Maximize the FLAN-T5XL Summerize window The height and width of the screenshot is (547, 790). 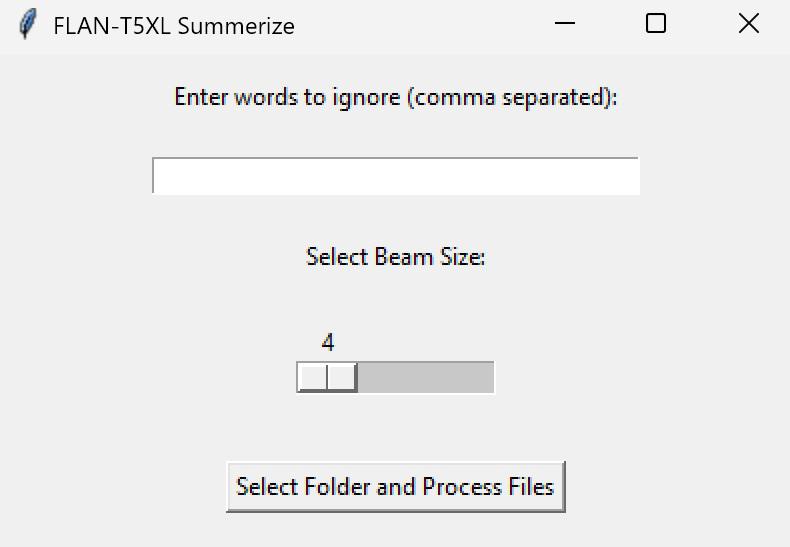click(x=655, y=24)
